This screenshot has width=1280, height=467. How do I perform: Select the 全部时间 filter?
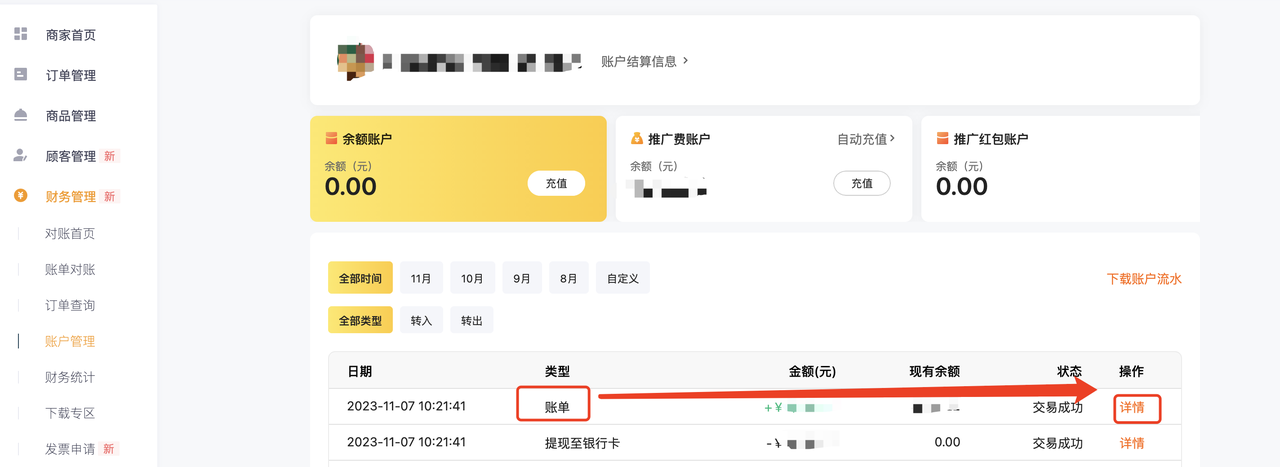360,278
